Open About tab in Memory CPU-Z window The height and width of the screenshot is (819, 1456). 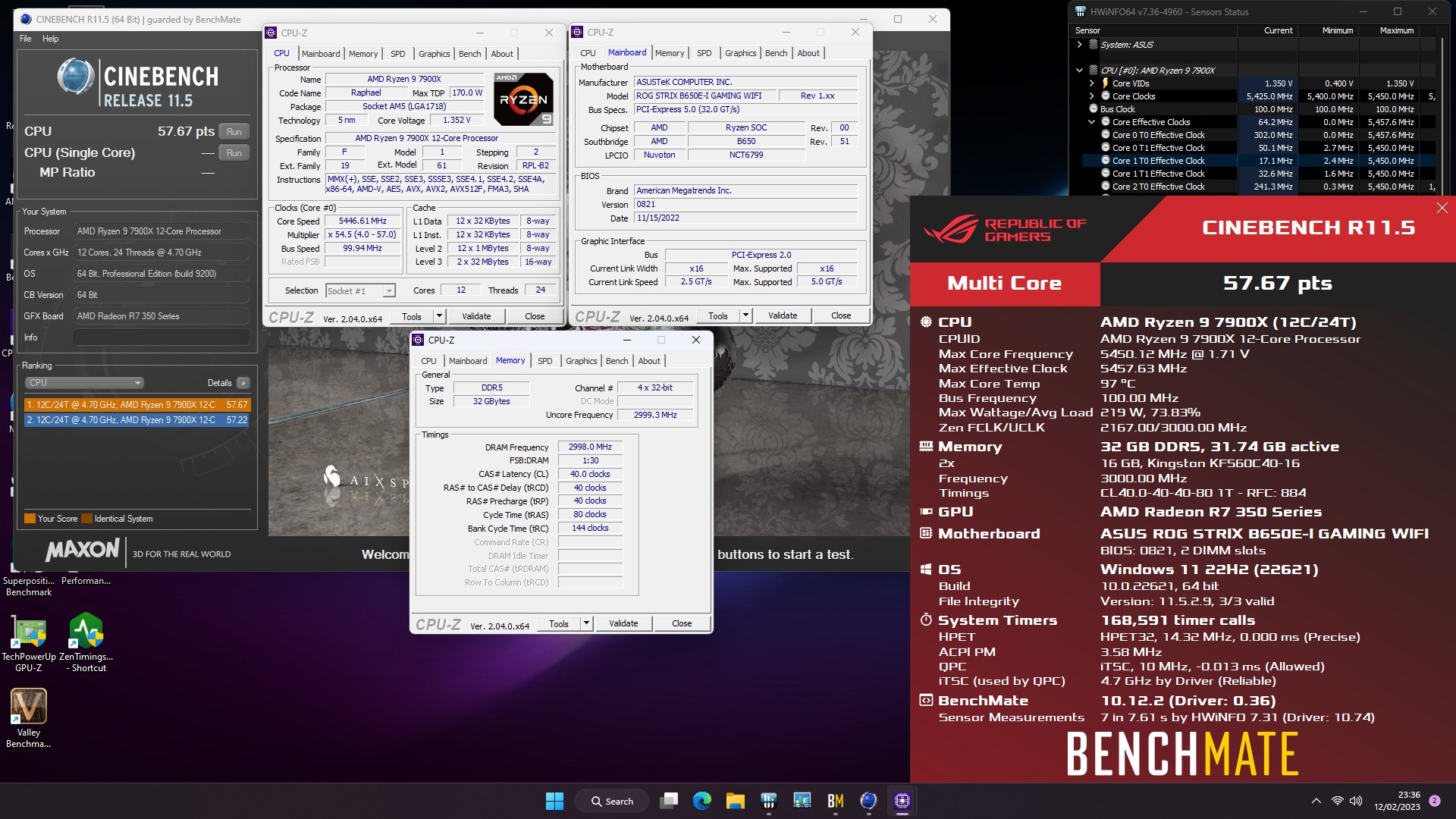649,361
